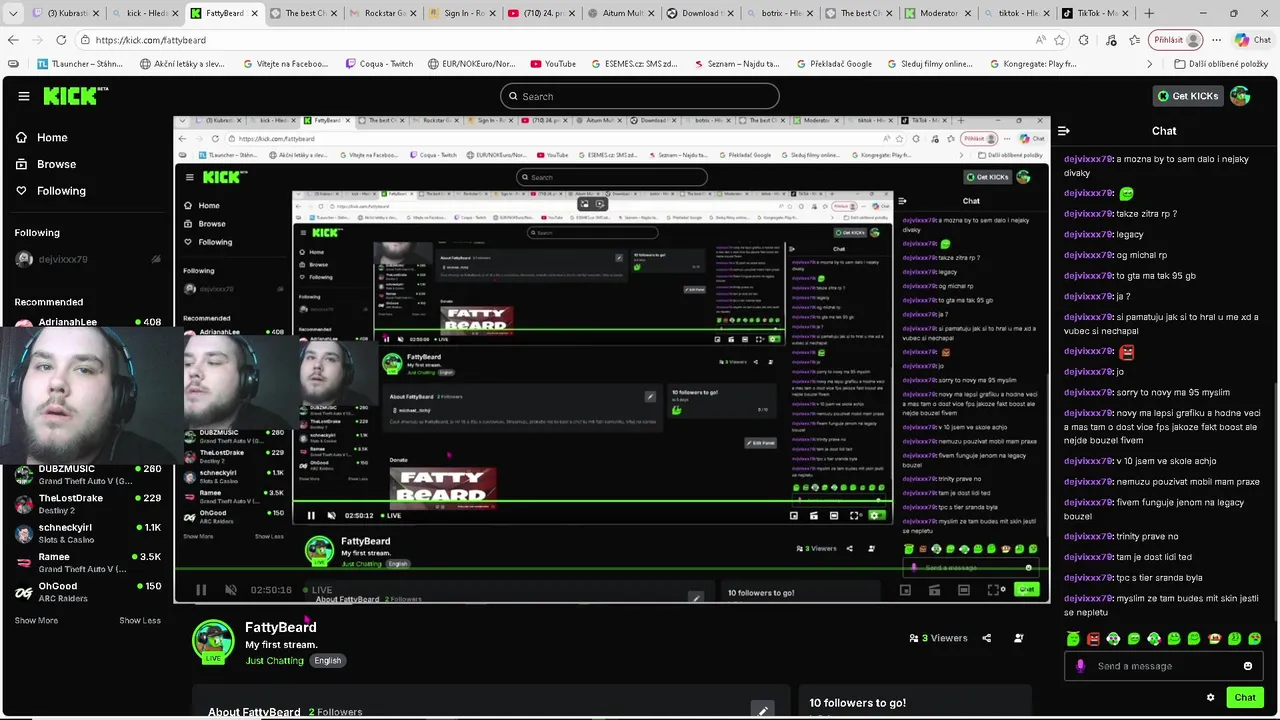Insert the first green quick emote above the message box

click(1073, 639)
